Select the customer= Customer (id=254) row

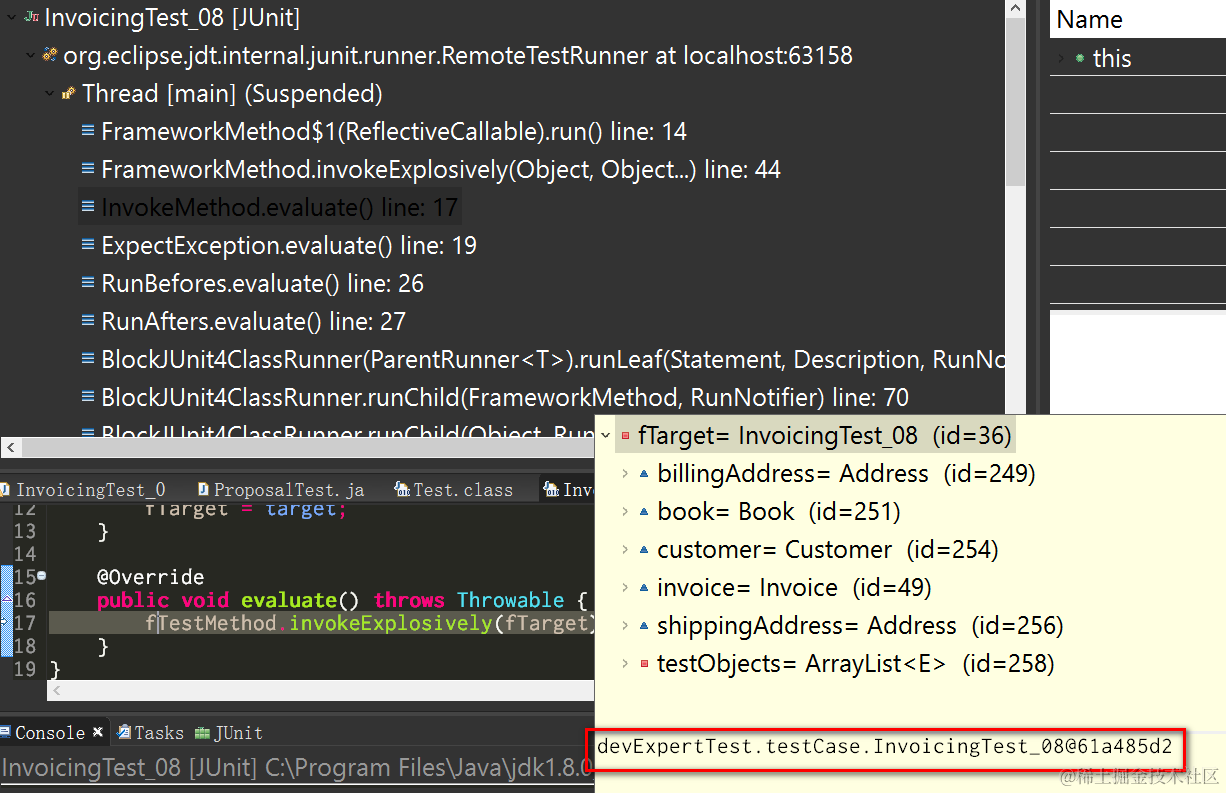(x=828, y=550)
